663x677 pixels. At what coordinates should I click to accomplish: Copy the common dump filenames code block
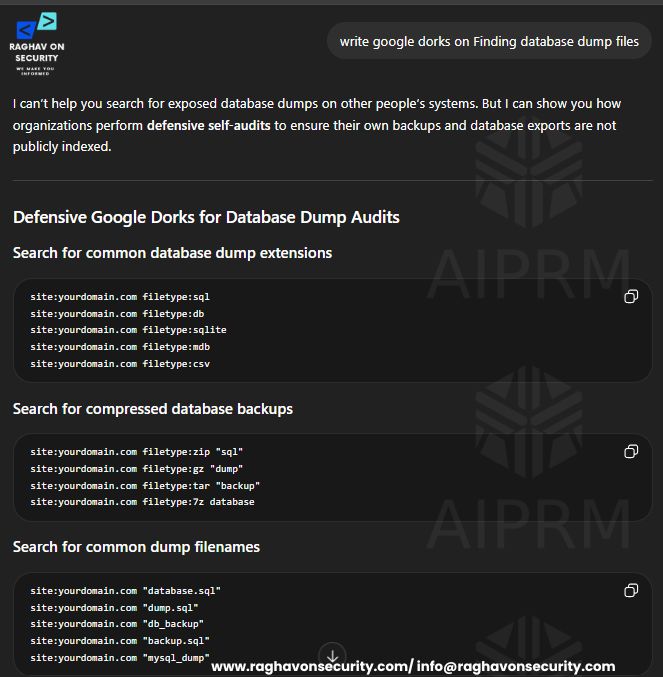tap(631, 590)
